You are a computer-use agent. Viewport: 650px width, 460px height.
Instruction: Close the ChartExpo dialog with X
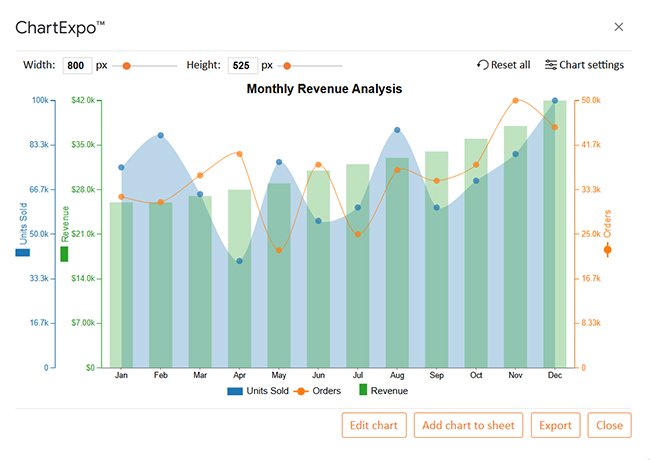point(618,27)
